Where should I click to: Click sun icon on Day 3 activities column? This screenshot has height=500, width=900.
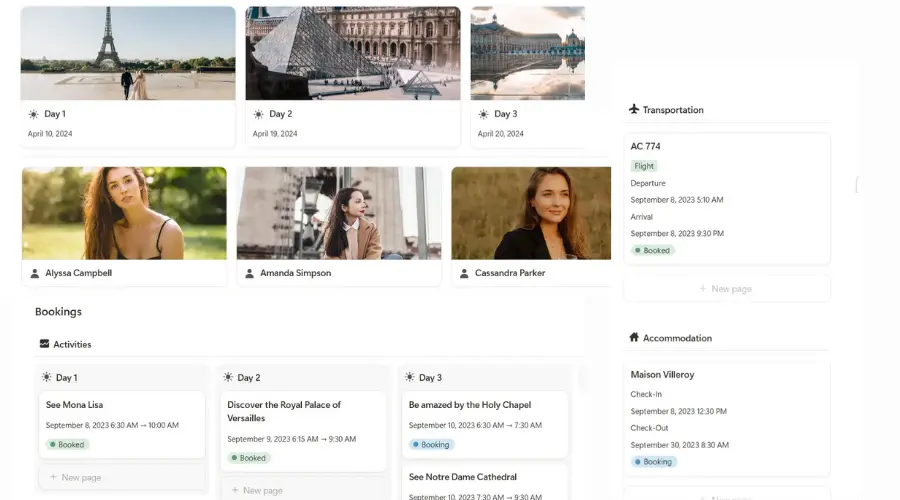pos(409,377)
